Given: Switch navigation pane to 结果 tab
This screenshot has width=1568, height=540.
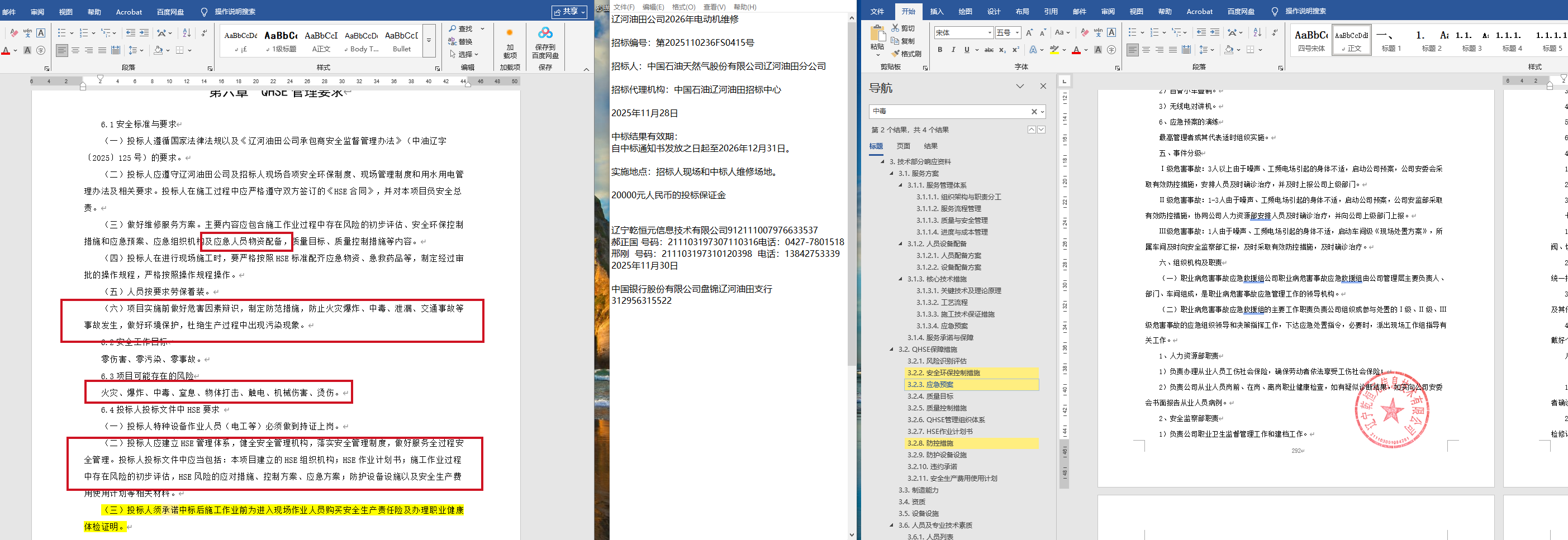Looking at the screenshot, I should (931, 146).
